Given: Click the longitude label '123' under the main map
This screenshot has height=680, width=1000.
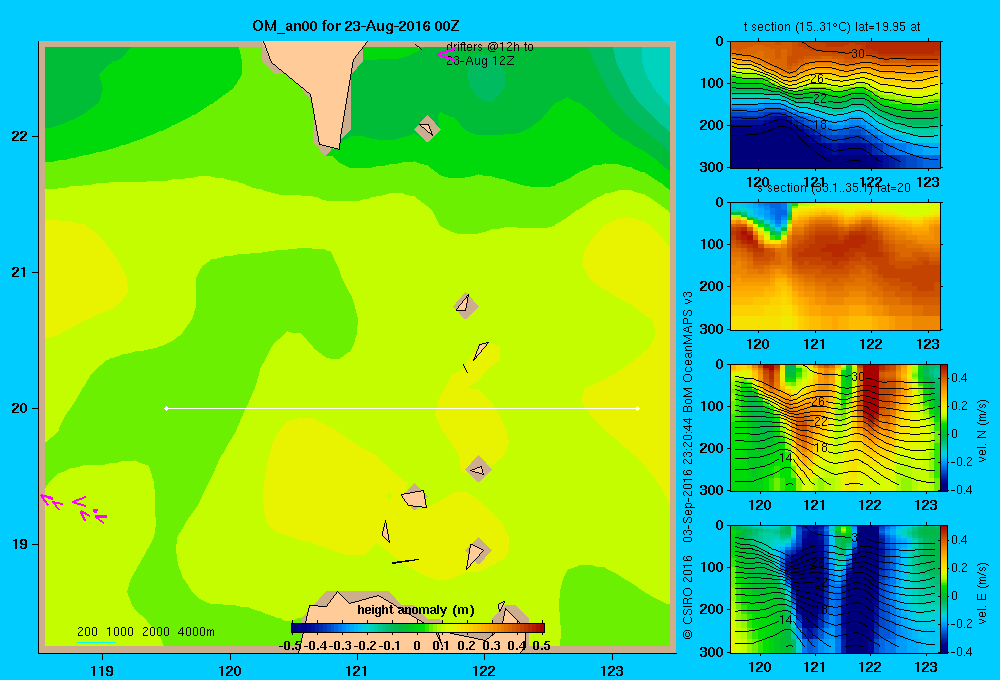Looking at the screenshot, I should click(x=612, y=670).
